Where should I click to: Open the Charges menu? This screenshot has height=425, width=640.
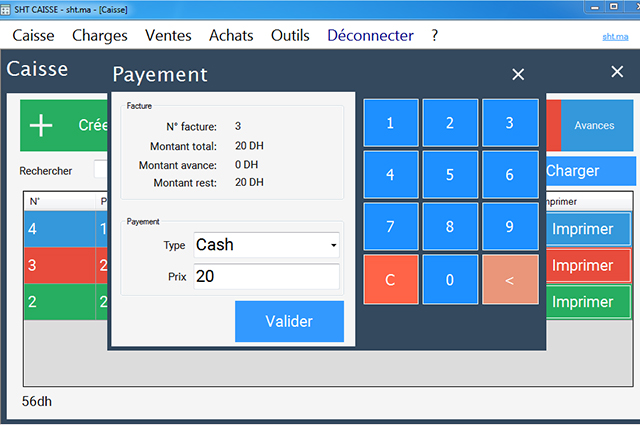[100, 36]
